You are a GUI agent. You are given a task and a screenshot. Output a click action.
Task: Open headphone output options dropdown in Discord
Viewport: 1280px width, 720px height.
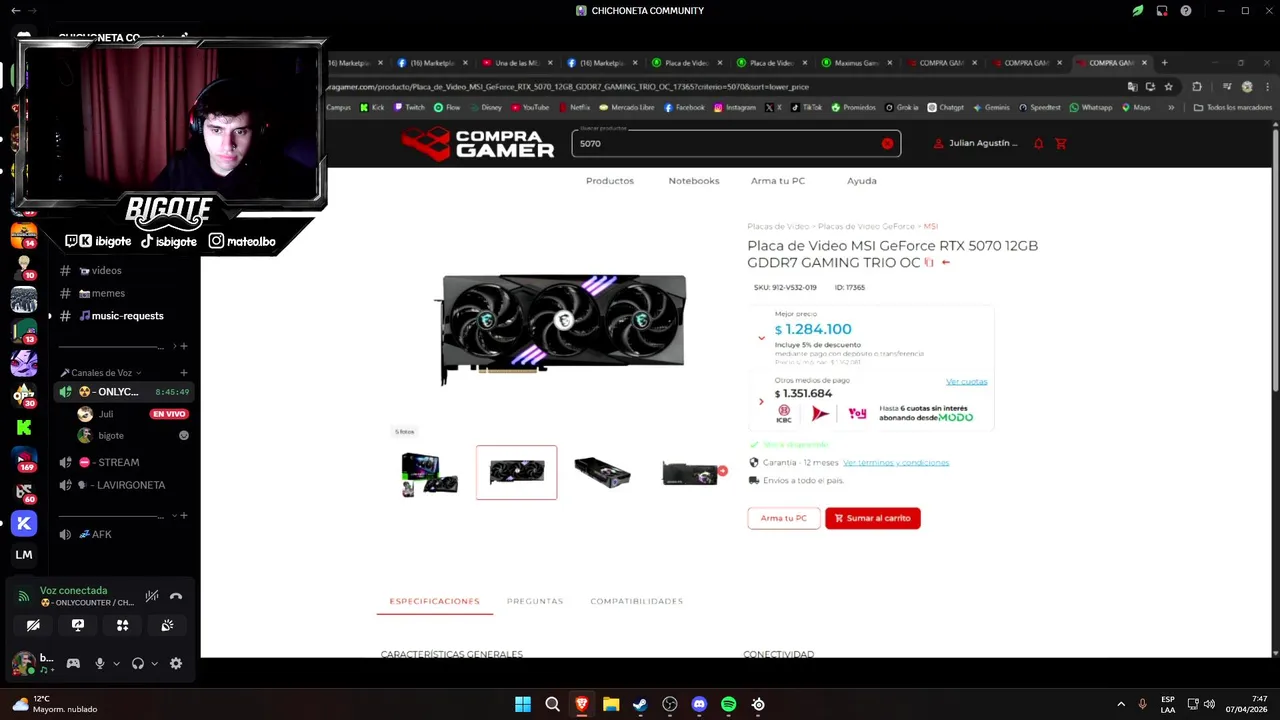point(154,663)
